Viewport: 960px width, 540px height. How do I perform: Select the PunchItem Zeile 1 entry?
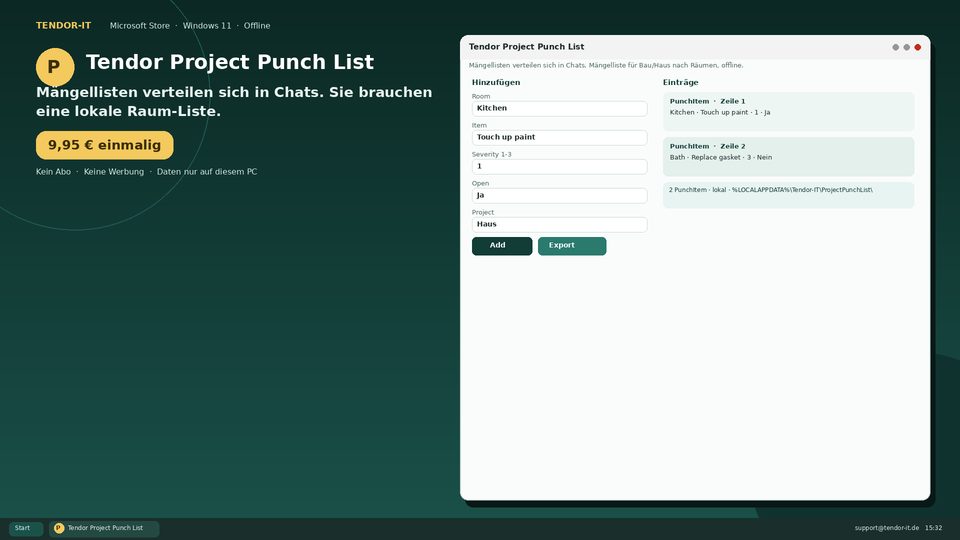[788, 111]
